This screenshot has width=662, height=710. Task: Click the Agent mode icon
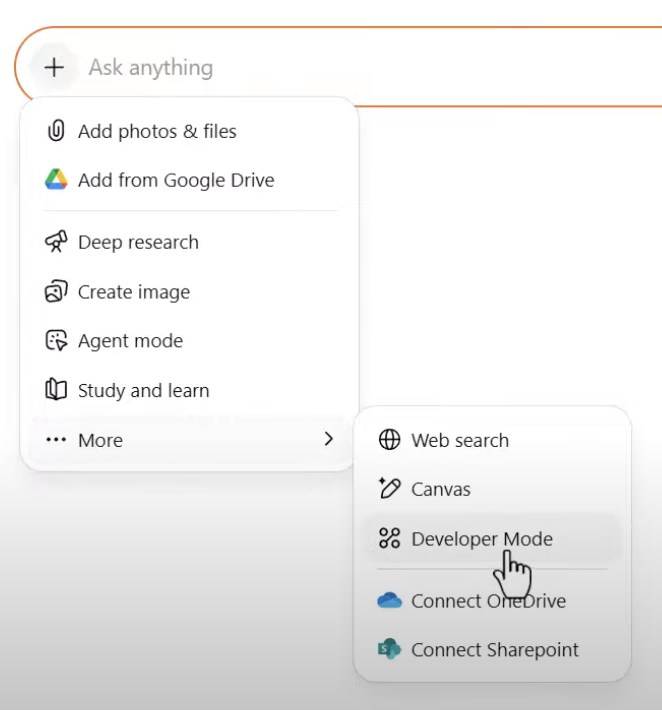pyautogui.click(x=56, y=341)
